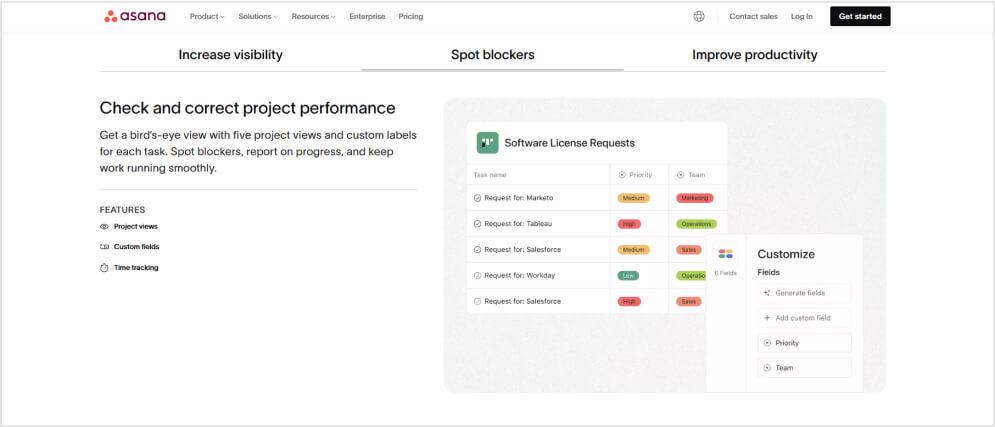Click Contact sales link

753,16
